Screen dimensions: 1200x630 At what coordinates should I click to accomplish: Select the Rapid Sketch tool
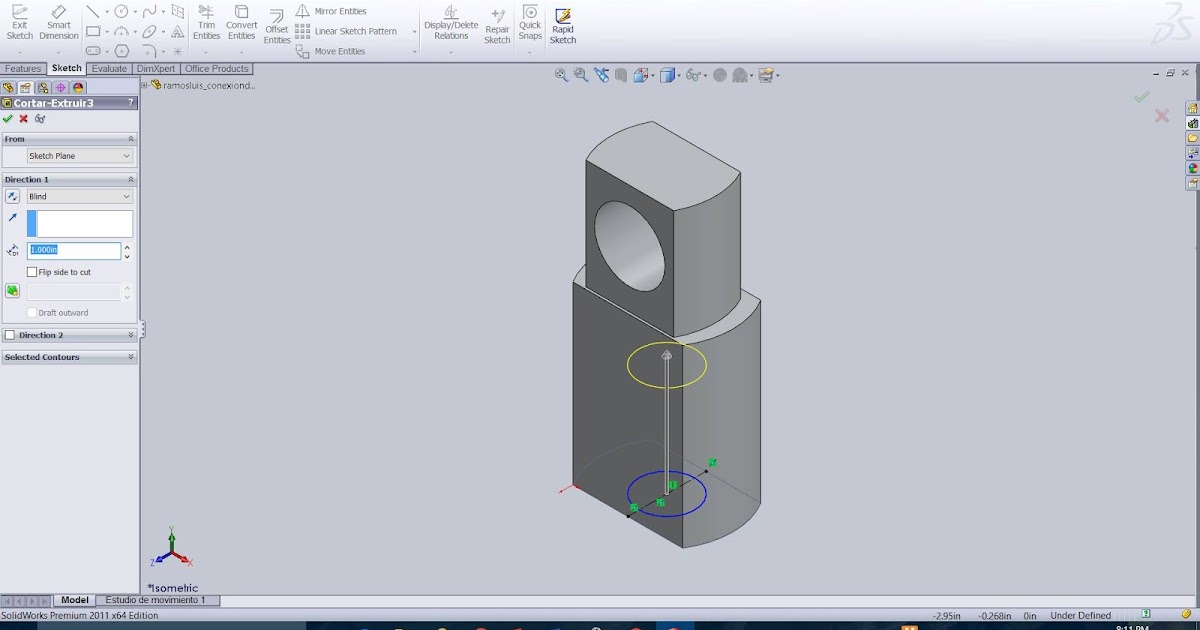click(562, 25)
